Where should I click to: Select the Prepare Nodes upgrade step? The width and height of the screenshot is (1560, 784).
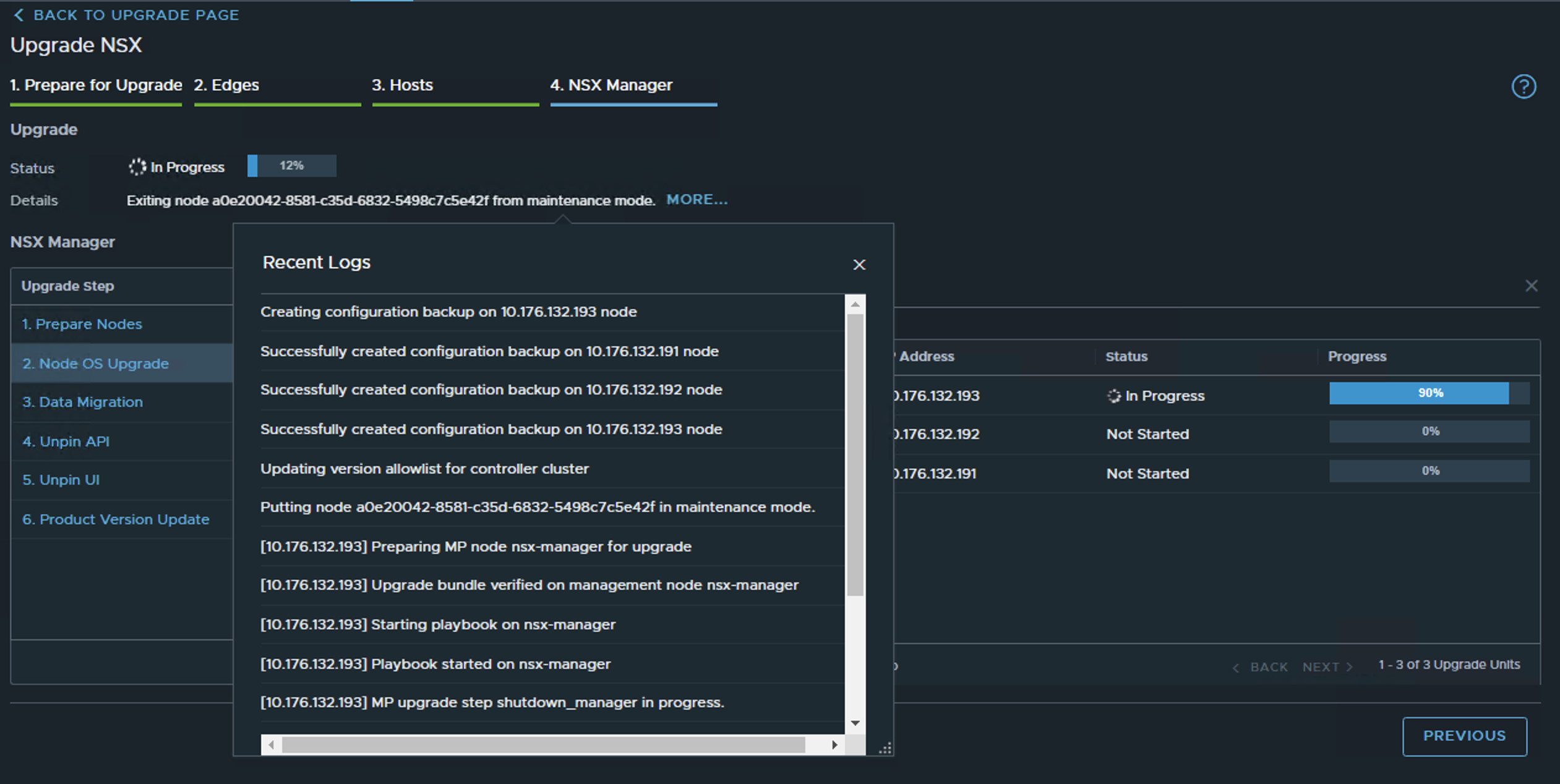coord(82,324)
